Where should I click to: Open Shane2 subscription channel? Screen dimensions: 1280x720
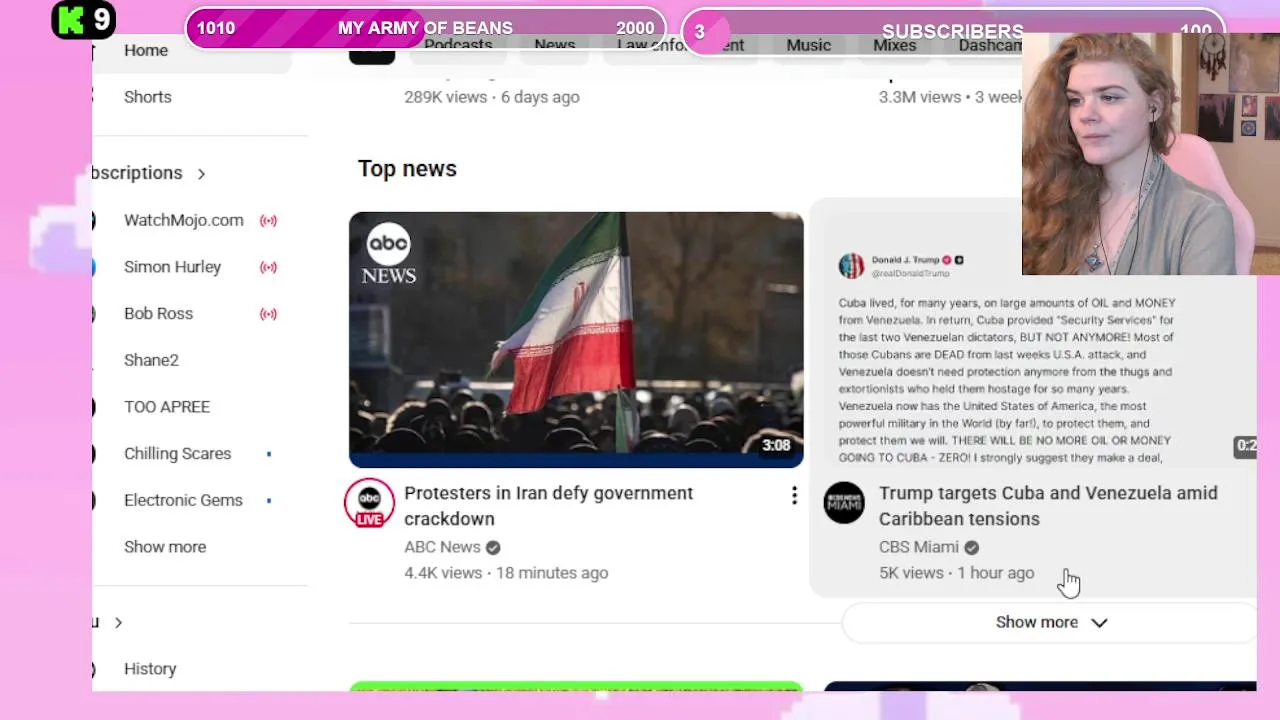pyautogui.click(x=151, y=360)
